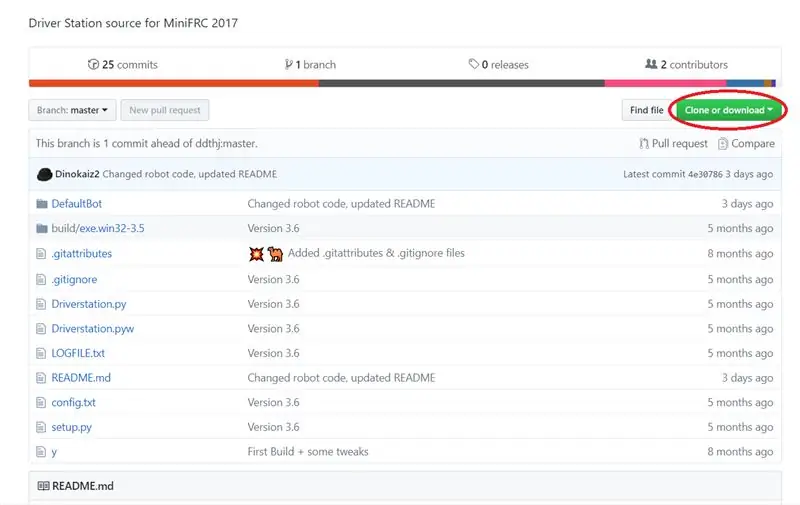Click '3 days ago' on DefaultBot row
The image size is (800, 505).
[x=747, y=204]
